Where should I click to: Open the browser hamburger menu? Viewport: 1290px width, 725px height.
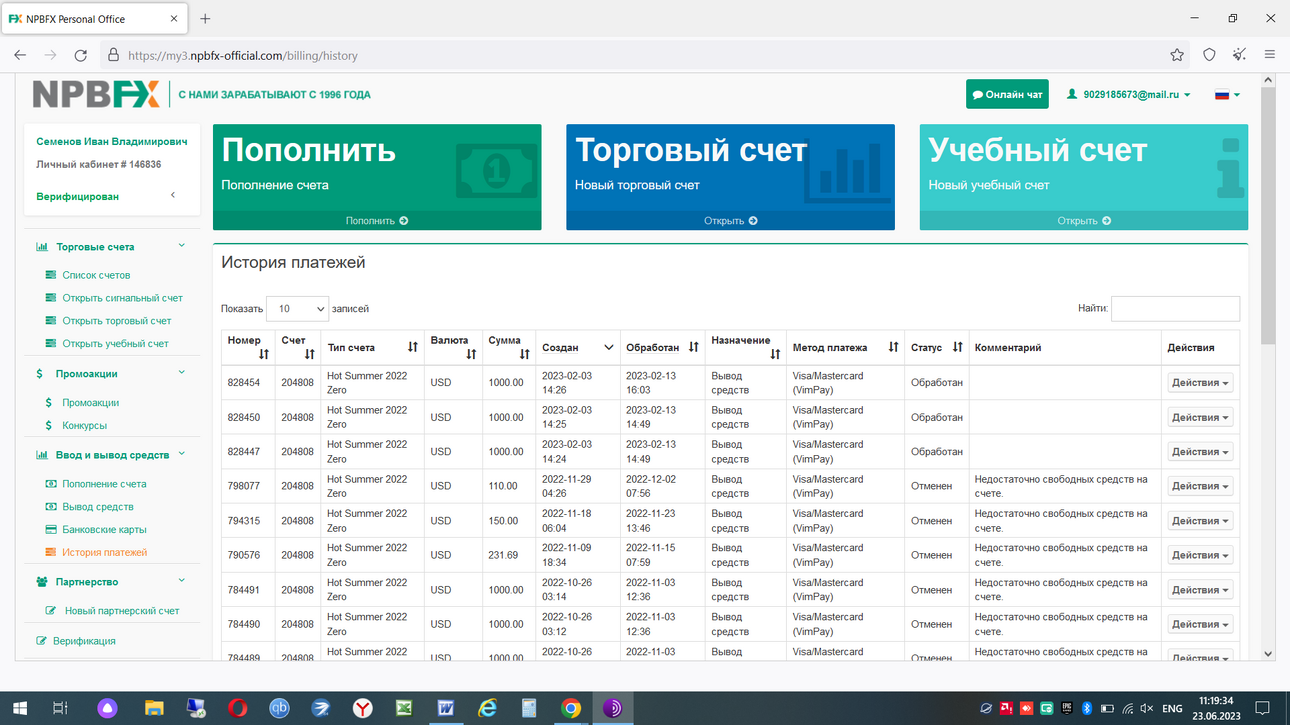(1270, 55)
